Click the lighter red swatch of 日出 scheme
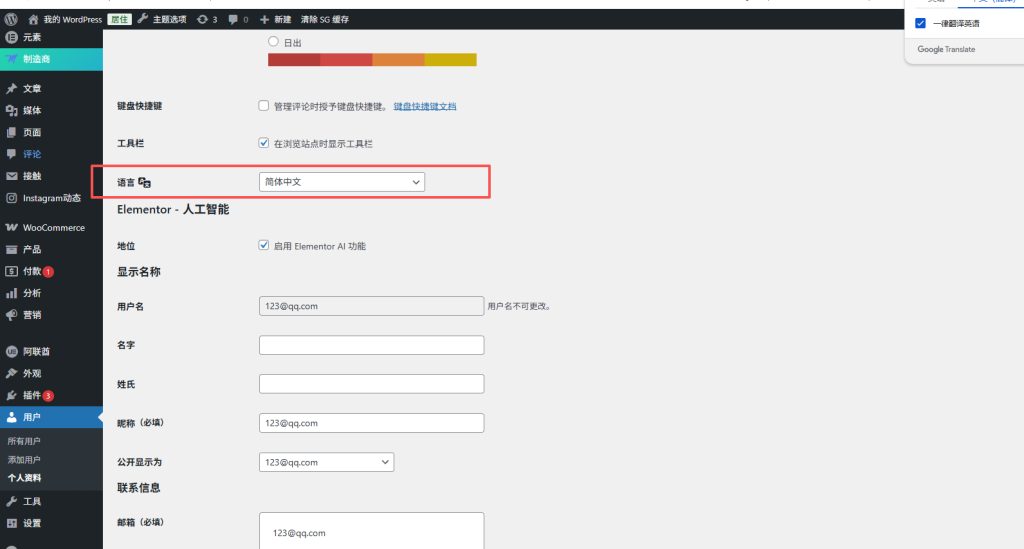Viewport: 1024px width, 549px height. tap(346, 60)
